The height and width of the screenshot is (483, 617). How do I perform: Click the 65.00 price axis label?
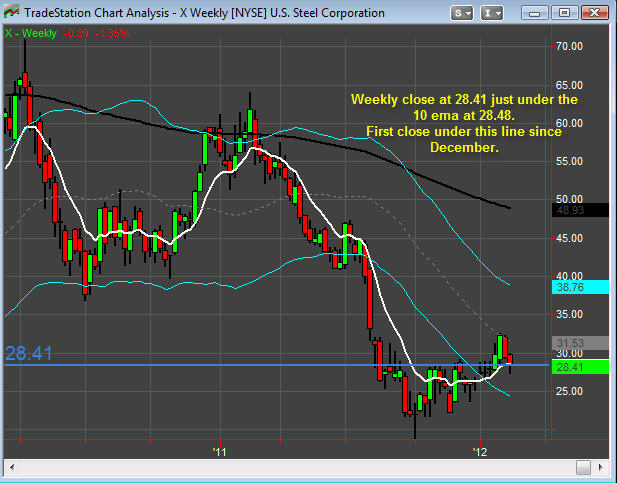(569, 85)
